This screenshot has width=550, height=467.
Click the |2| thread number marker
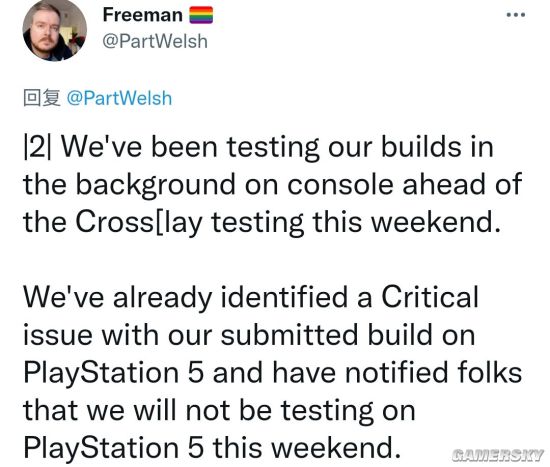point(37,147)
